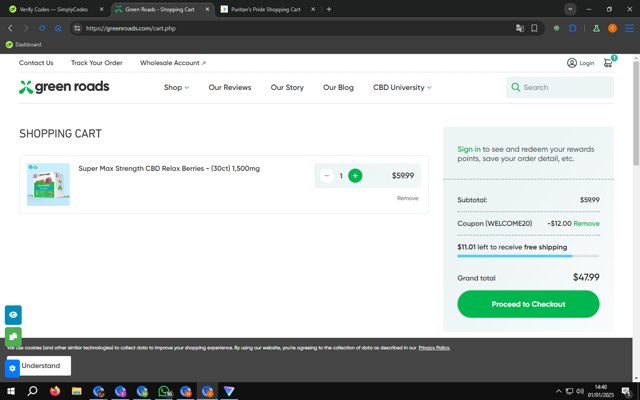Open the orange profile avatar
The height and width of the screenshot is (400, 640).
click(612, 28)
